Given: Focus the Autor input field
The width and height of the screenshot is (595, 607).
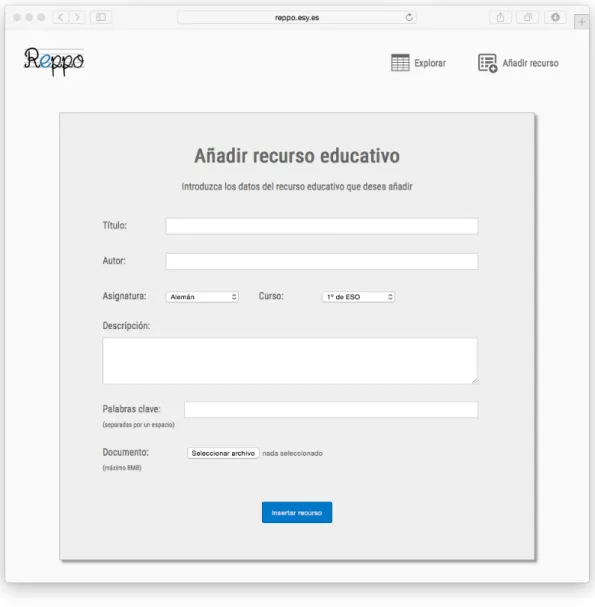Looking at the screenshot, I should click(322, 261).
